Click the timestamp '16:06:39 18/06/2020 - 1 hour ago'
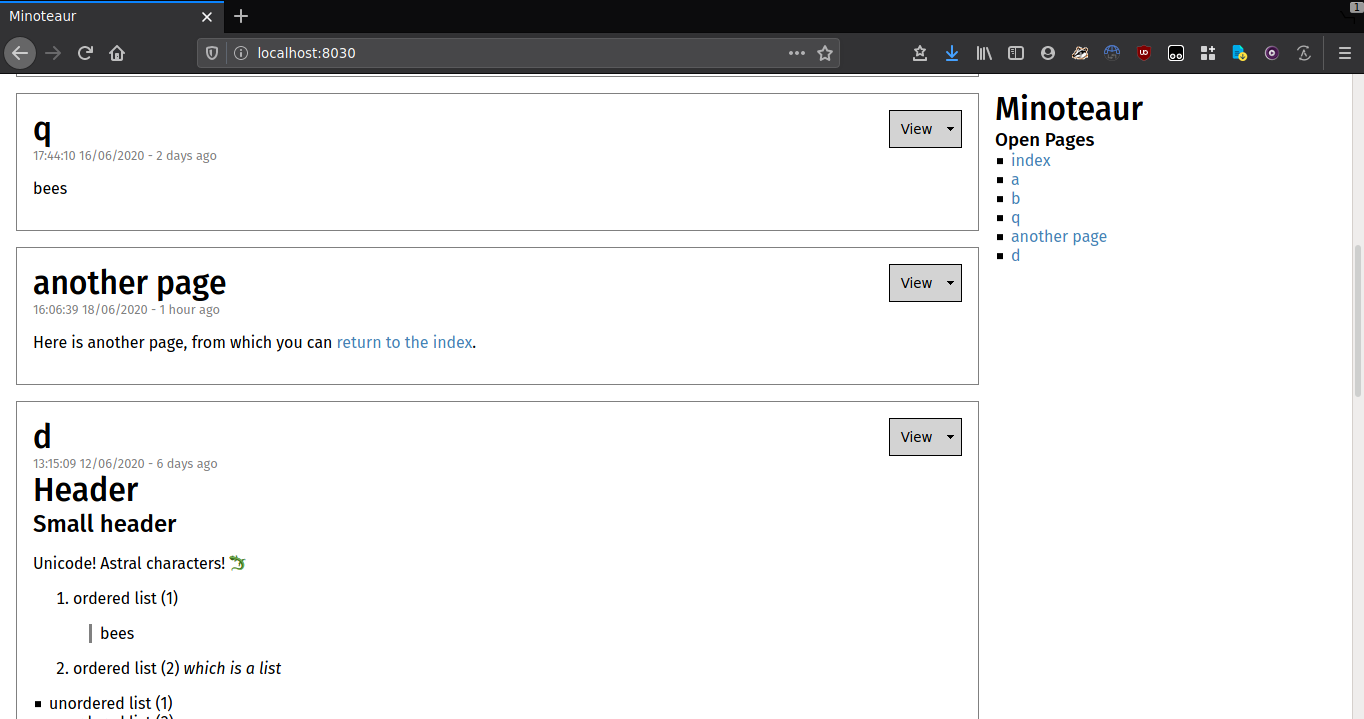This screenshot has width=1364, height=719. pyautogui.click(x=127, y=310)
